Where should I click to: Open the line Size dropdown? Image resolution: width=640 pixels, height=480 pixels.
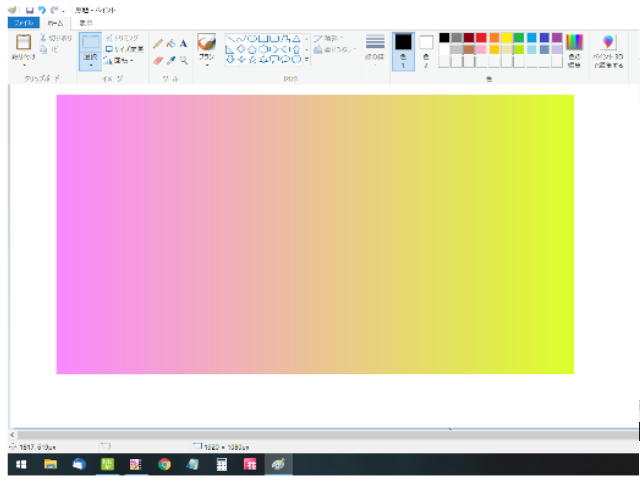[375, 49]
